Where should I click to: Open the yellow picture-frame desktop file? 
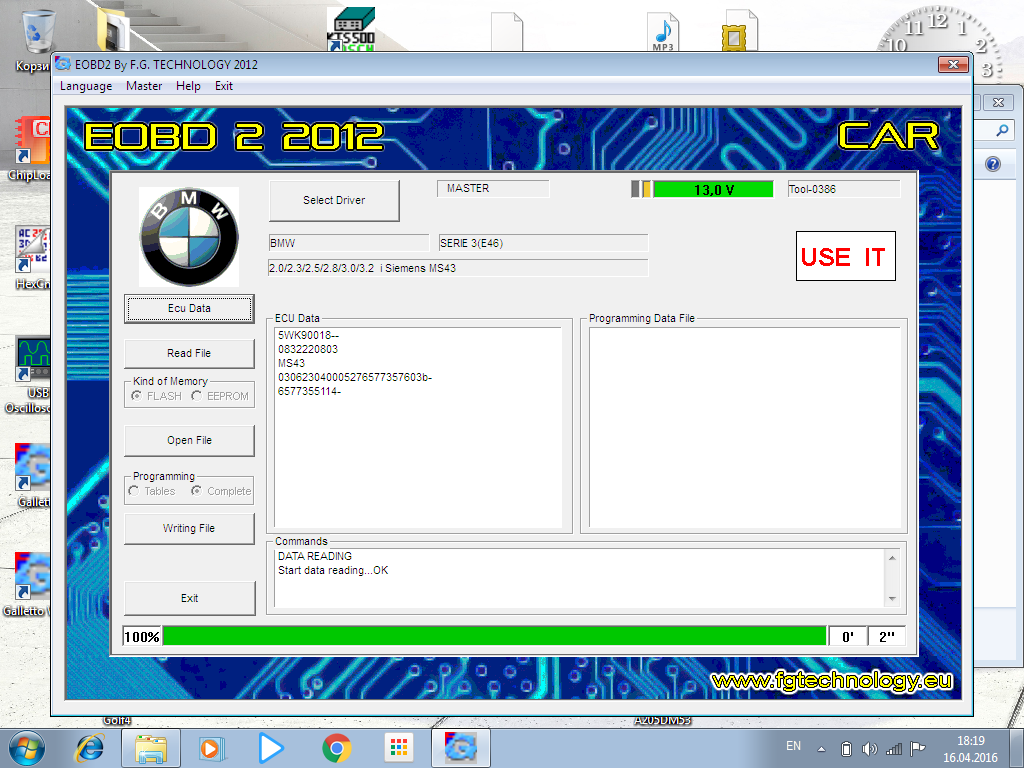point(739,30)
